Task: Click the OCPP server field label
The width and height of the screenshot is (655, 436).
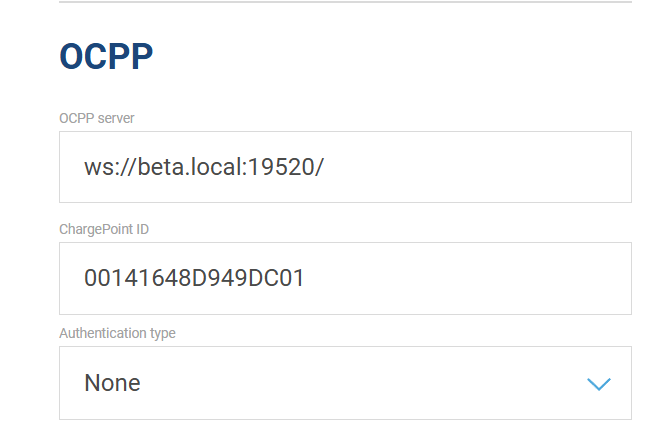Action: pyautogui.click(x=96, y=118)
